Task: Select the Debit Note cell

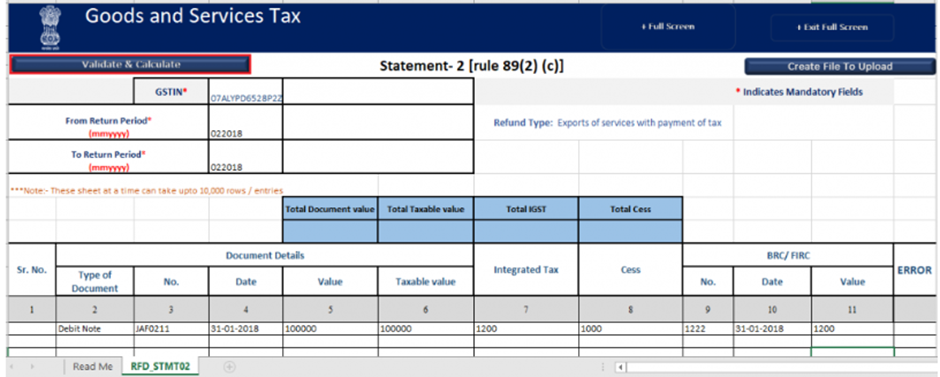Action: (95, 329)
